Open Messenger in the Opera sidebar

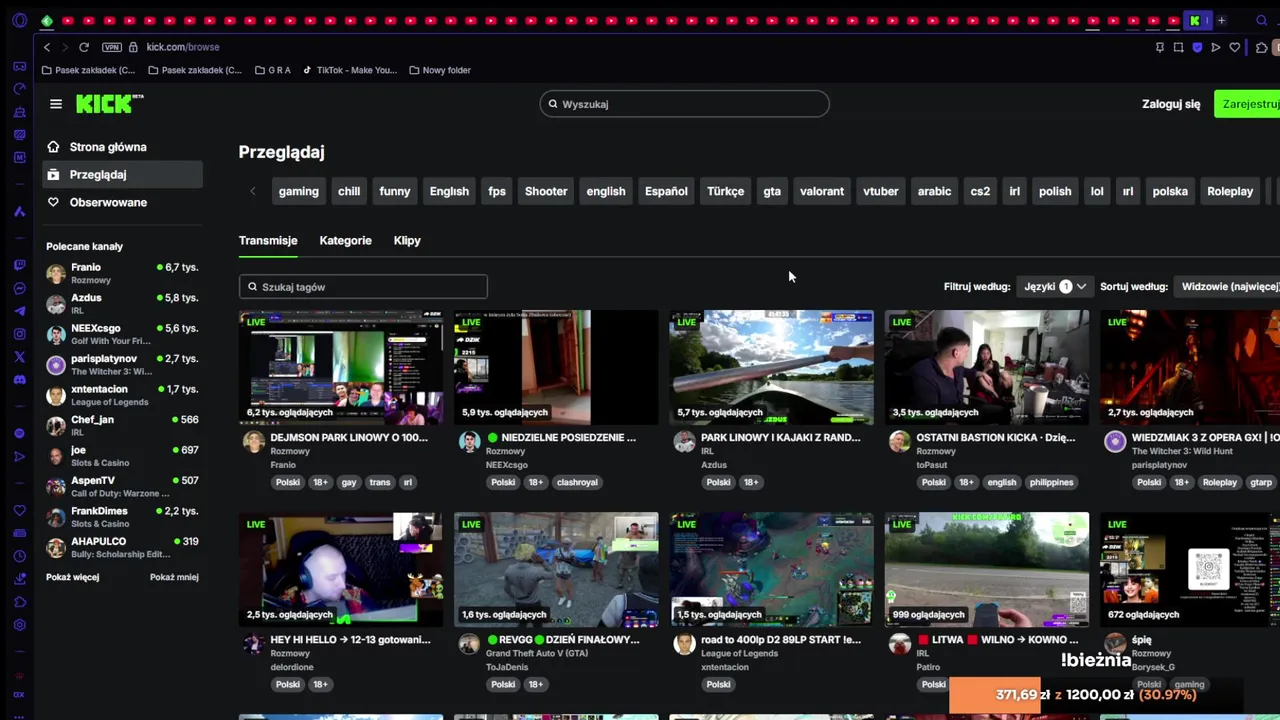[x=19, y=289]
